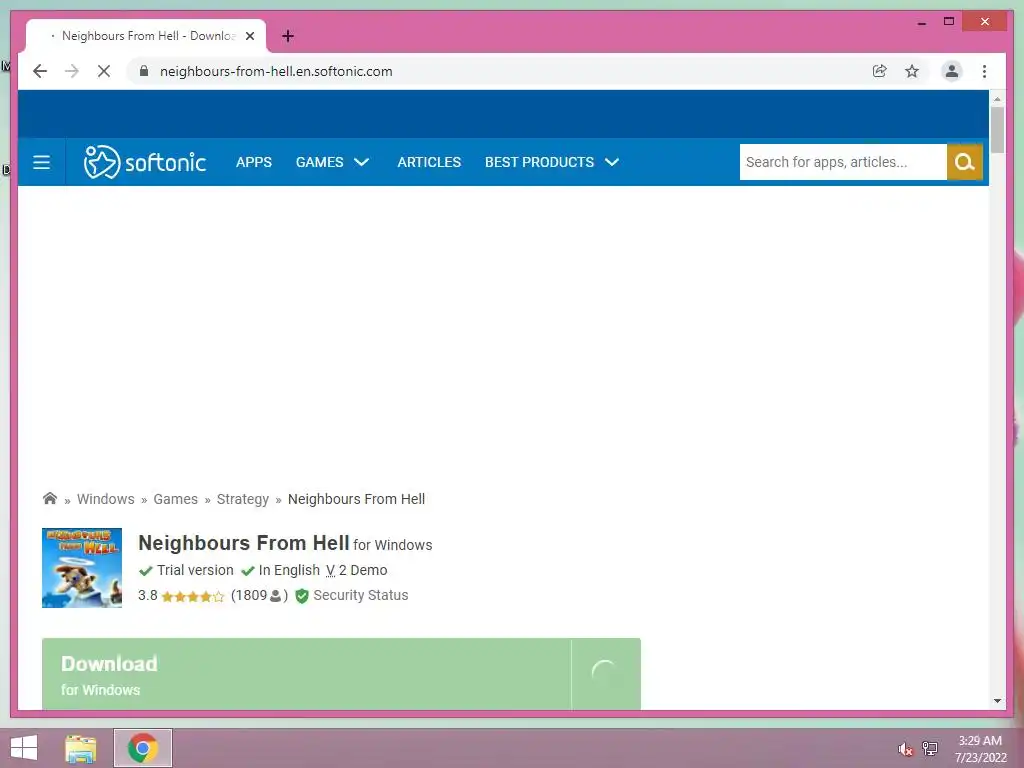Click the (1809) user ratings count

coord(259,596)
